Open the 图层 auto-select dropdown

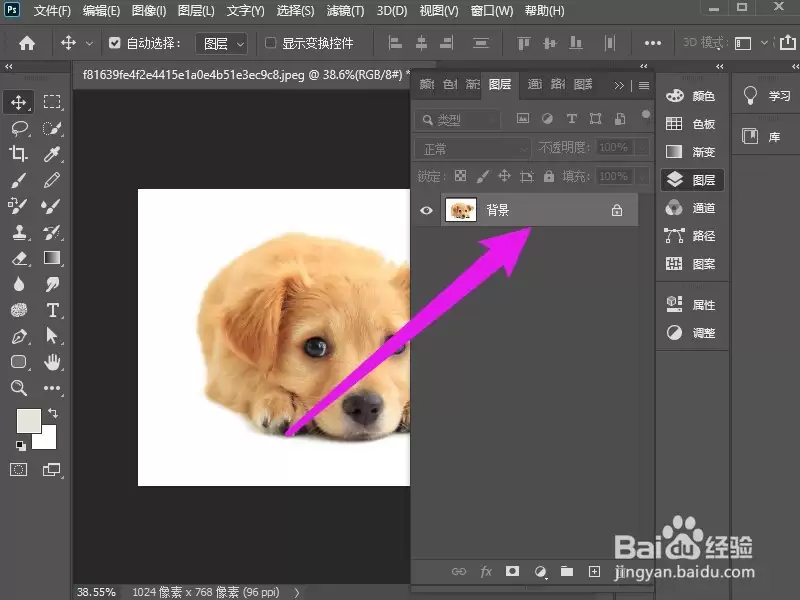pos(222,44)
